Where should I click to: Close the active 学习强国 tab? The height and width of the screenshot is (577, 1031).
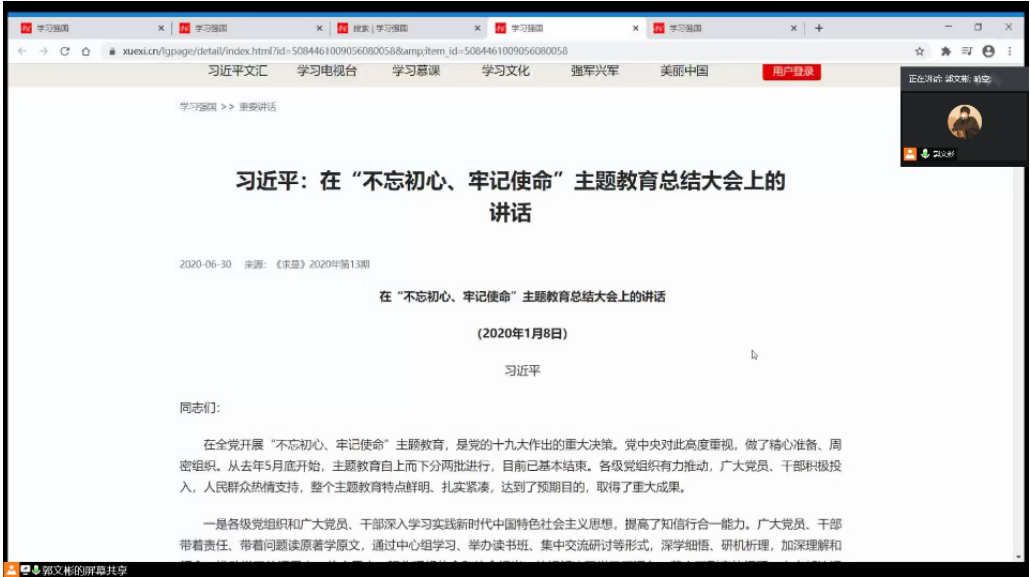635,28
